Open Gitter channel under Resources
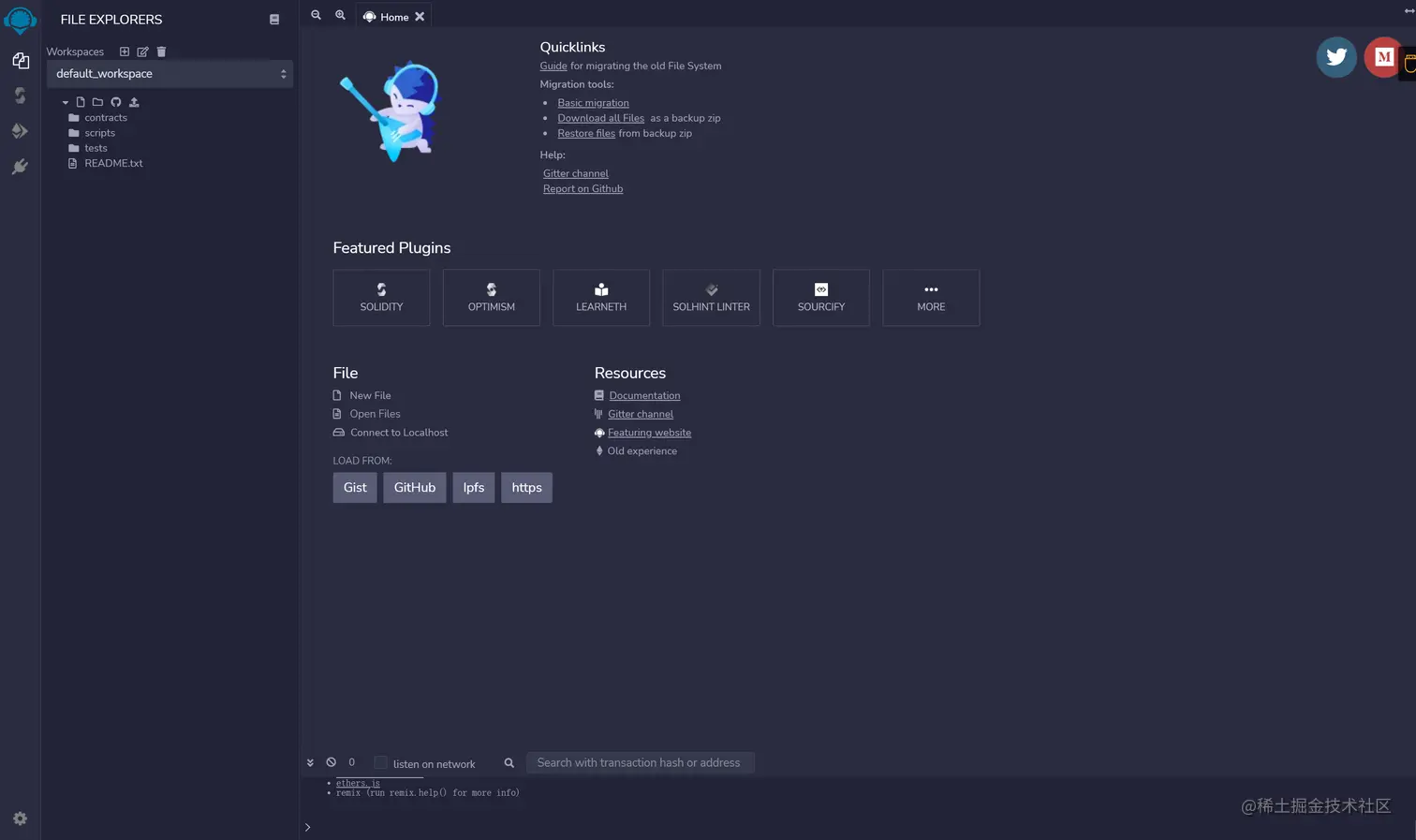This screenshot has width=1416, height=840. 641,414
